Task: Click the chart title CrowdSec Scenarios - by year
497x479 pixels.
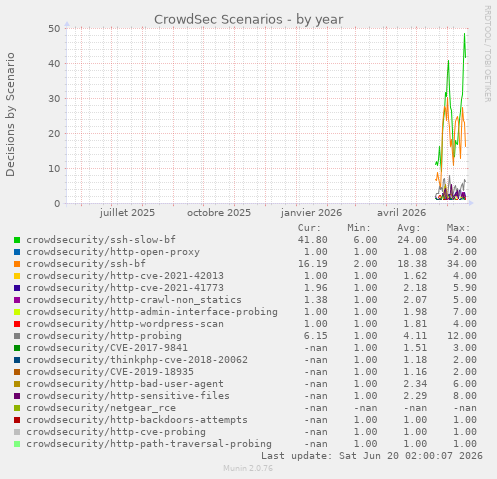Action: [x=248, y=20]
